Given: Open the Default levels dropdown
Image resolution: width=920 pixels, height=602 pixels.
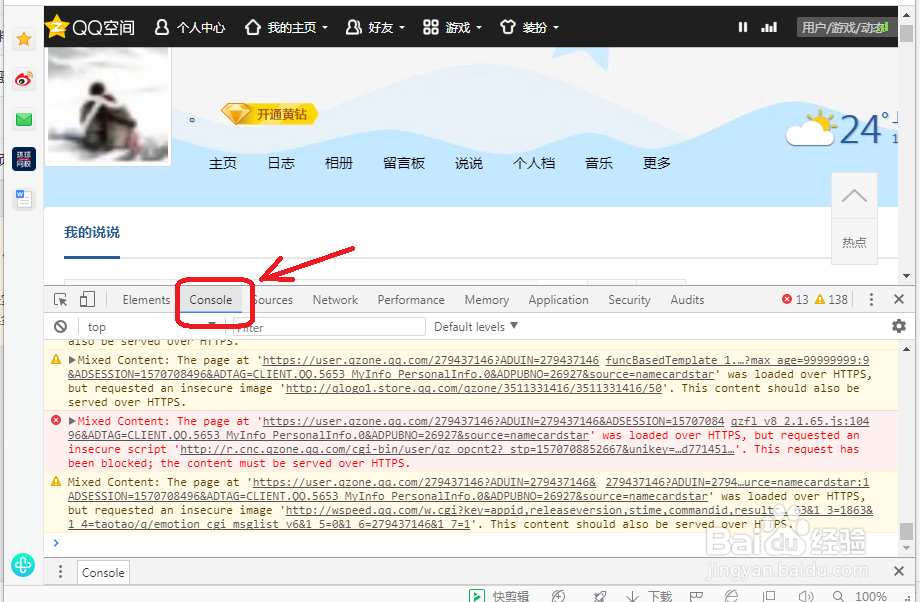Looking at the screenshot, I should (x=476, y=326).
